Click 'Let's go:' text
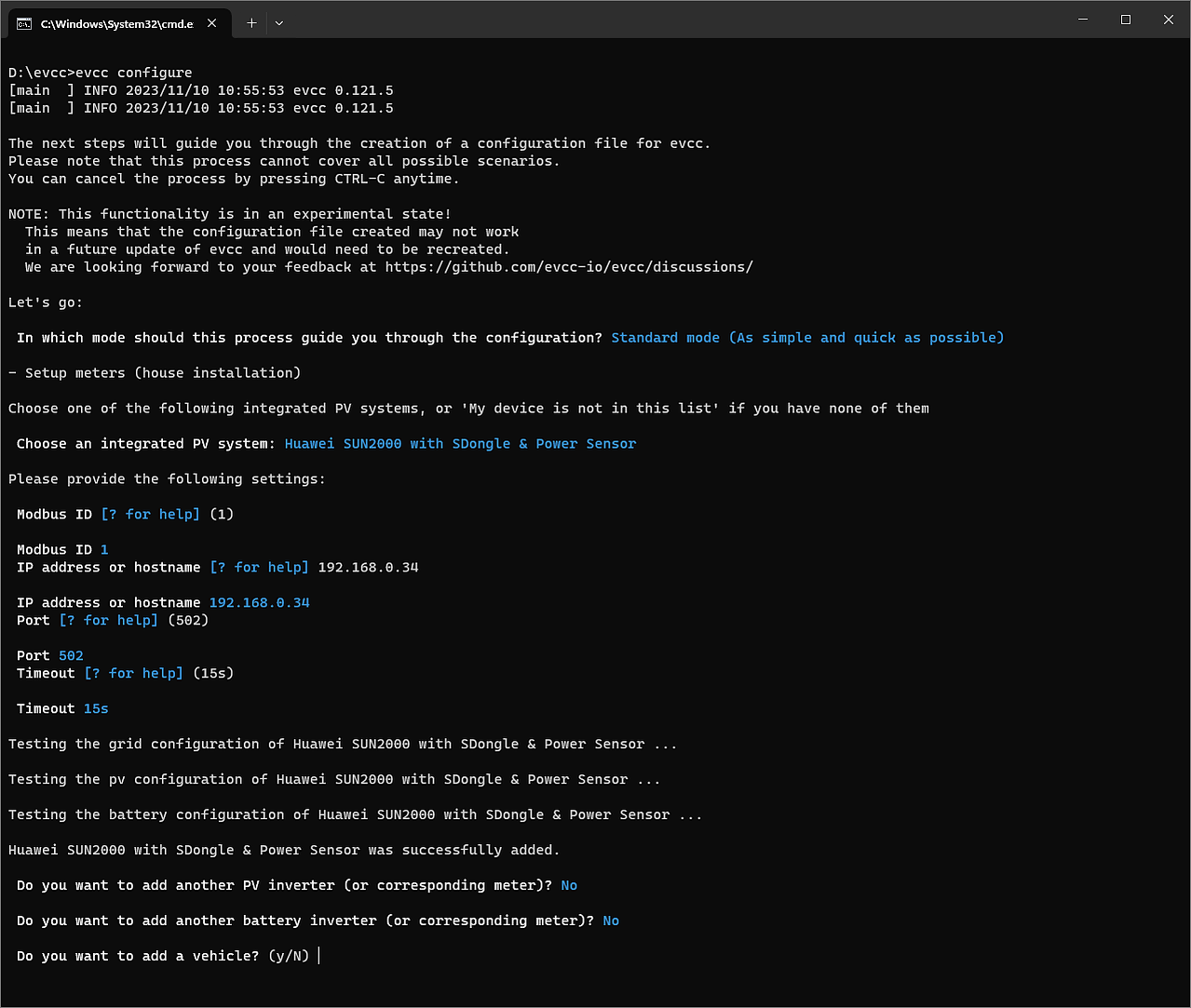Viewport: 1191px width, 1008px height. click(x=46, y=302)
